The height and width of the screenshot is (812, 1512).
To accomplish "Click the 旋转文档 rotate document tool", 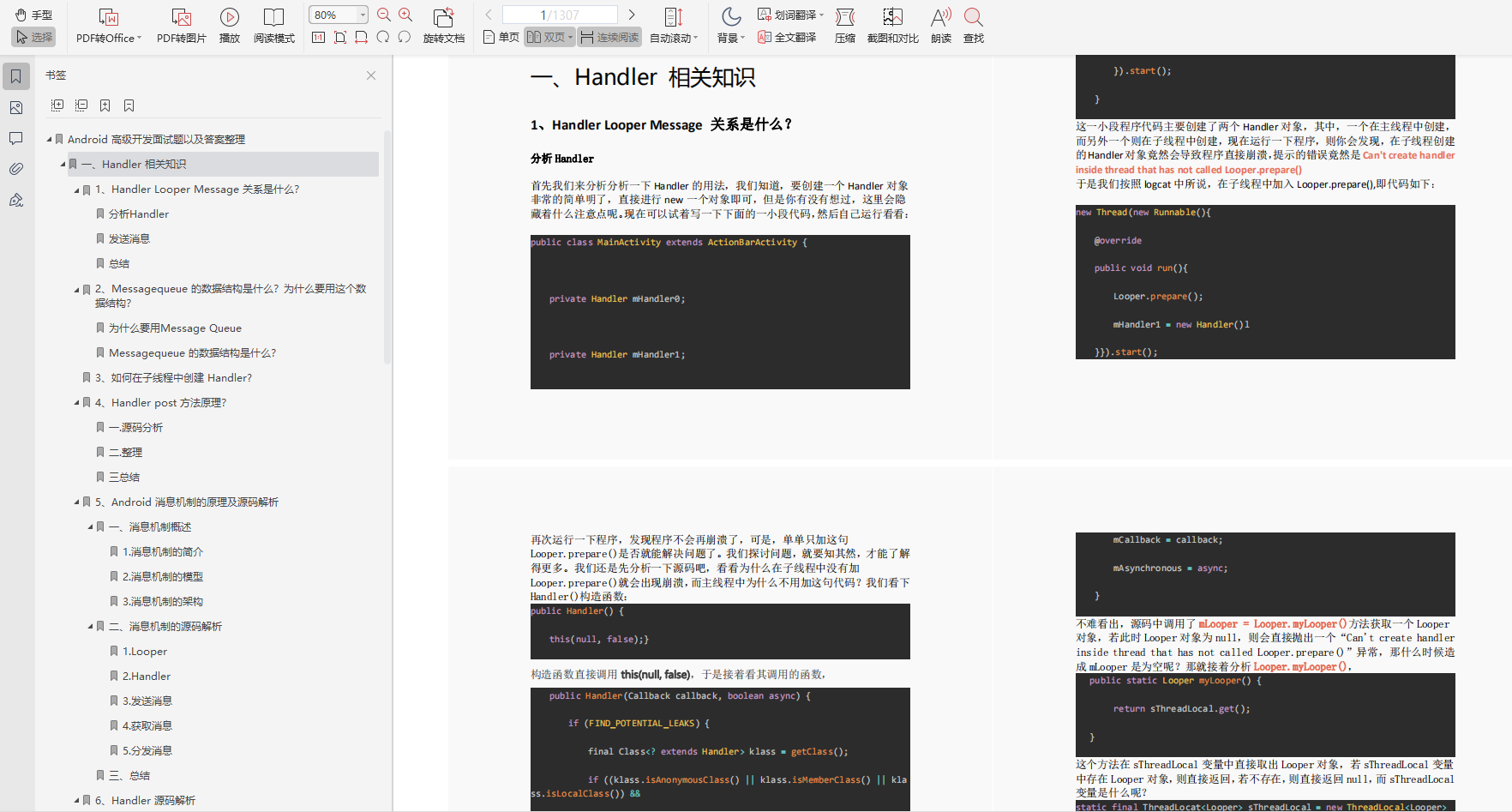I will click(x=444, y=26).
